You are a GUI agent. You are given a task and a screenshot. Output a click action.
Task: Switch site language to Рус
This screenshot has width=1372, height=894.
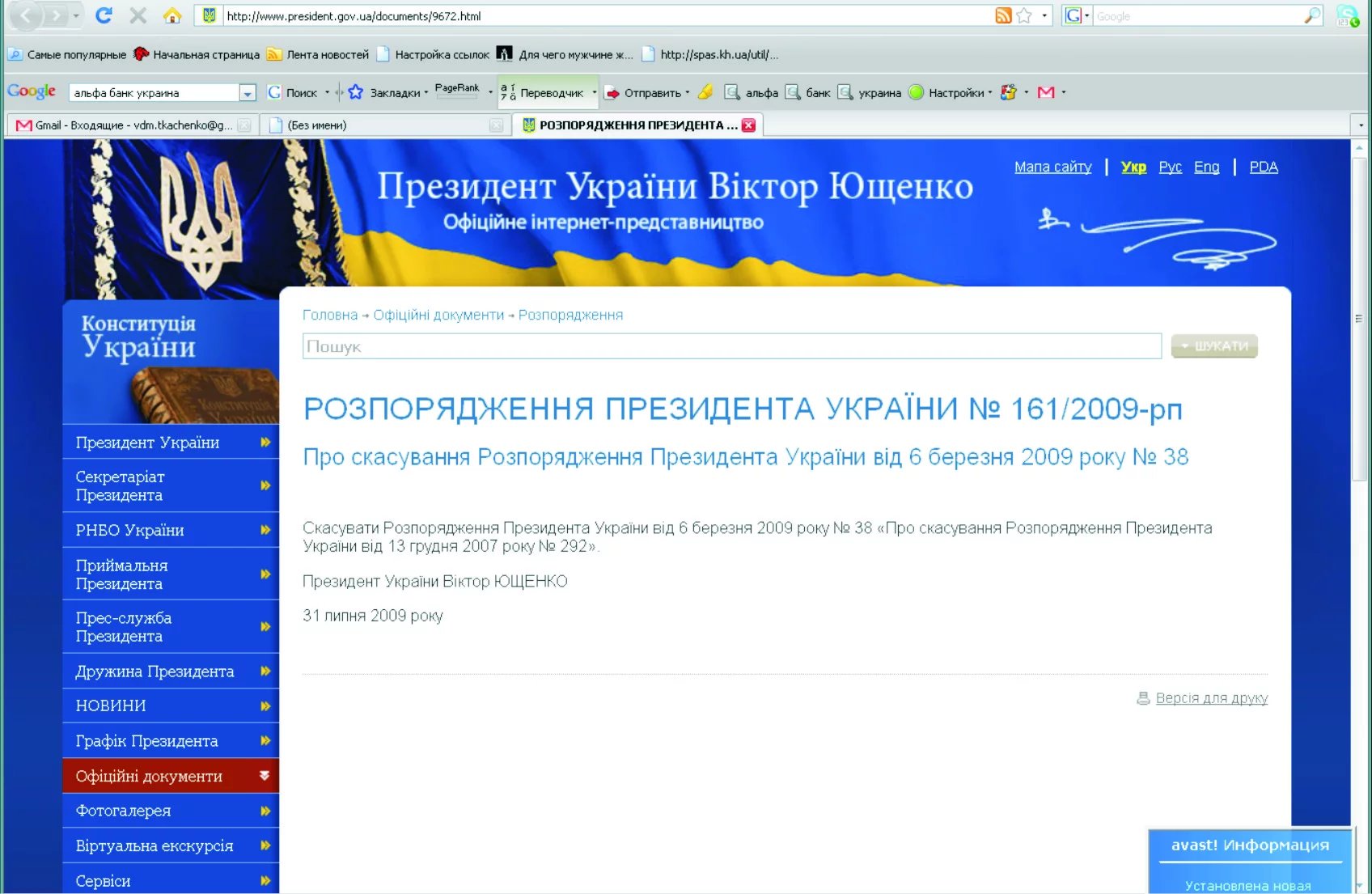click(1170, 167)
